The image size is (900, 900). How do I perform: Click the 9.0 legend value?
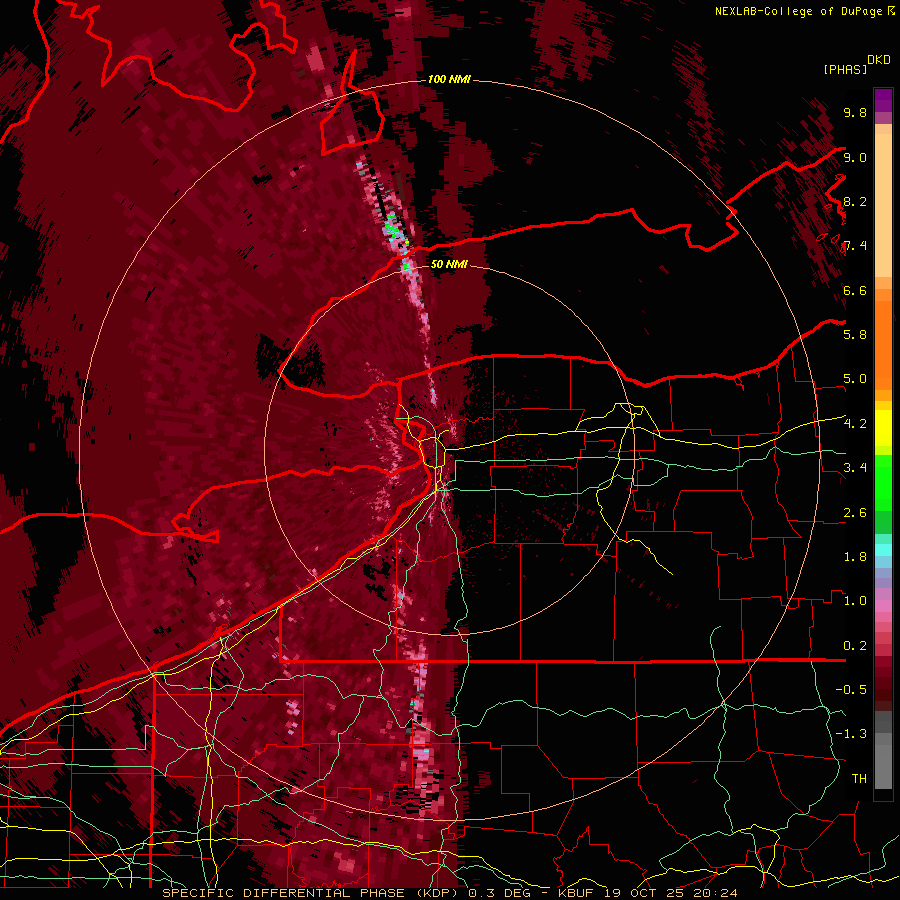[x=855, y=157]
